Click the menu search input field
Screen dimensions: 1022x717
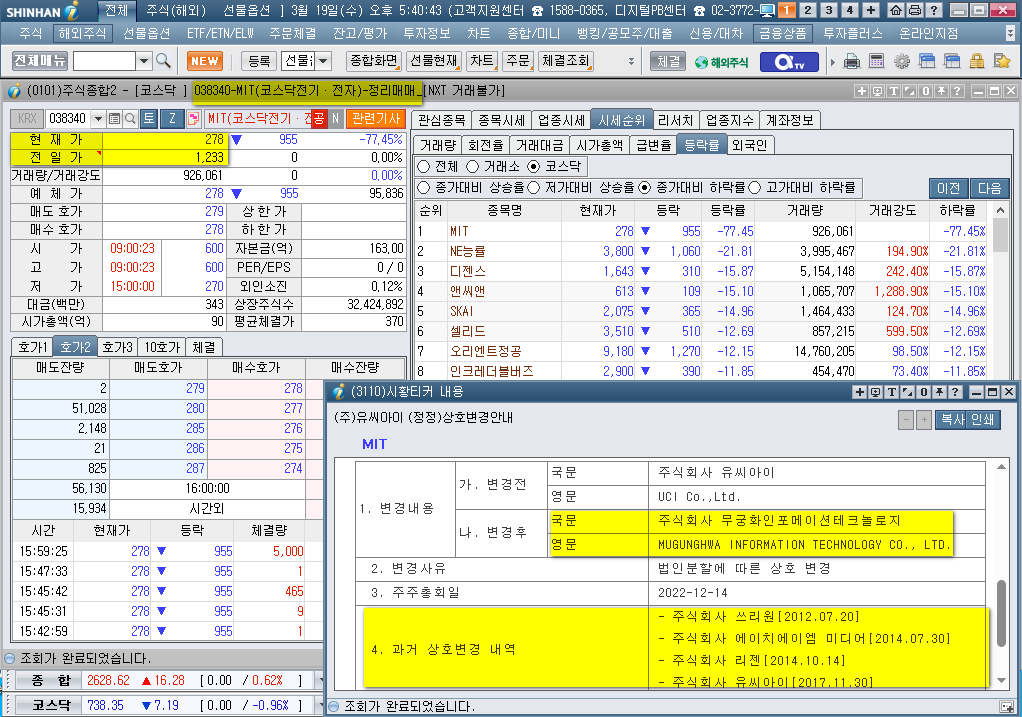105,61
